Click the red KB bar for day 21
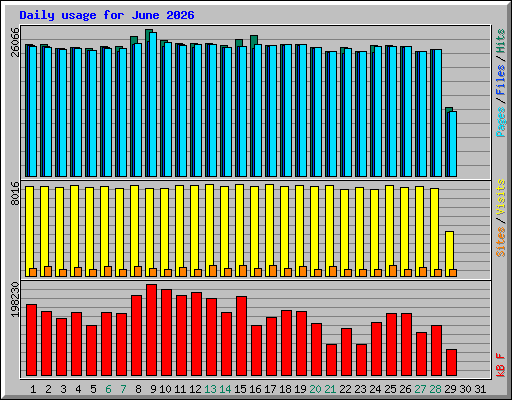This screenshot has width=512, height=400. [x=331, y=360]
